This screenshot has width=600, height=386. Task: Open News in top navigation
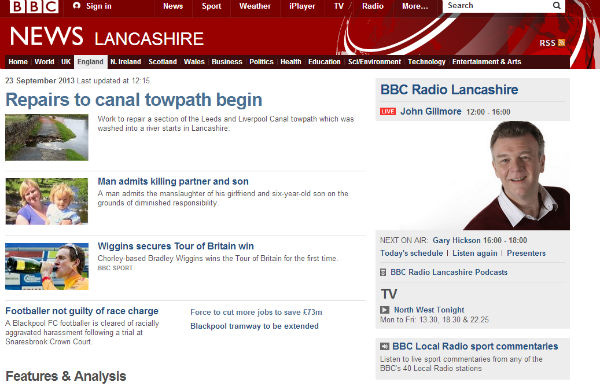tap(173, 6)
